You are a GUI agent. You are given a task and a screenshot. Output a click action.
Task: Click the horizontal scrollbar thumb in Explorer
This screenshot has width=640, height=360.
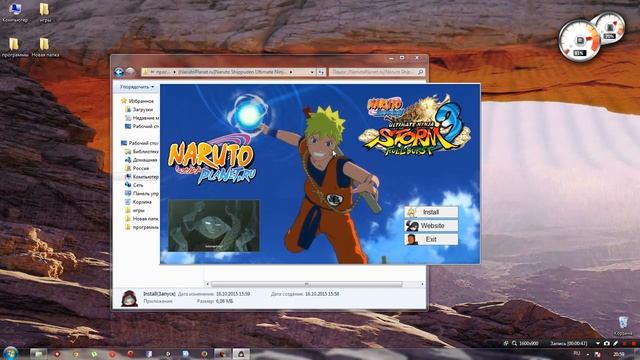[x=307, y=284]
